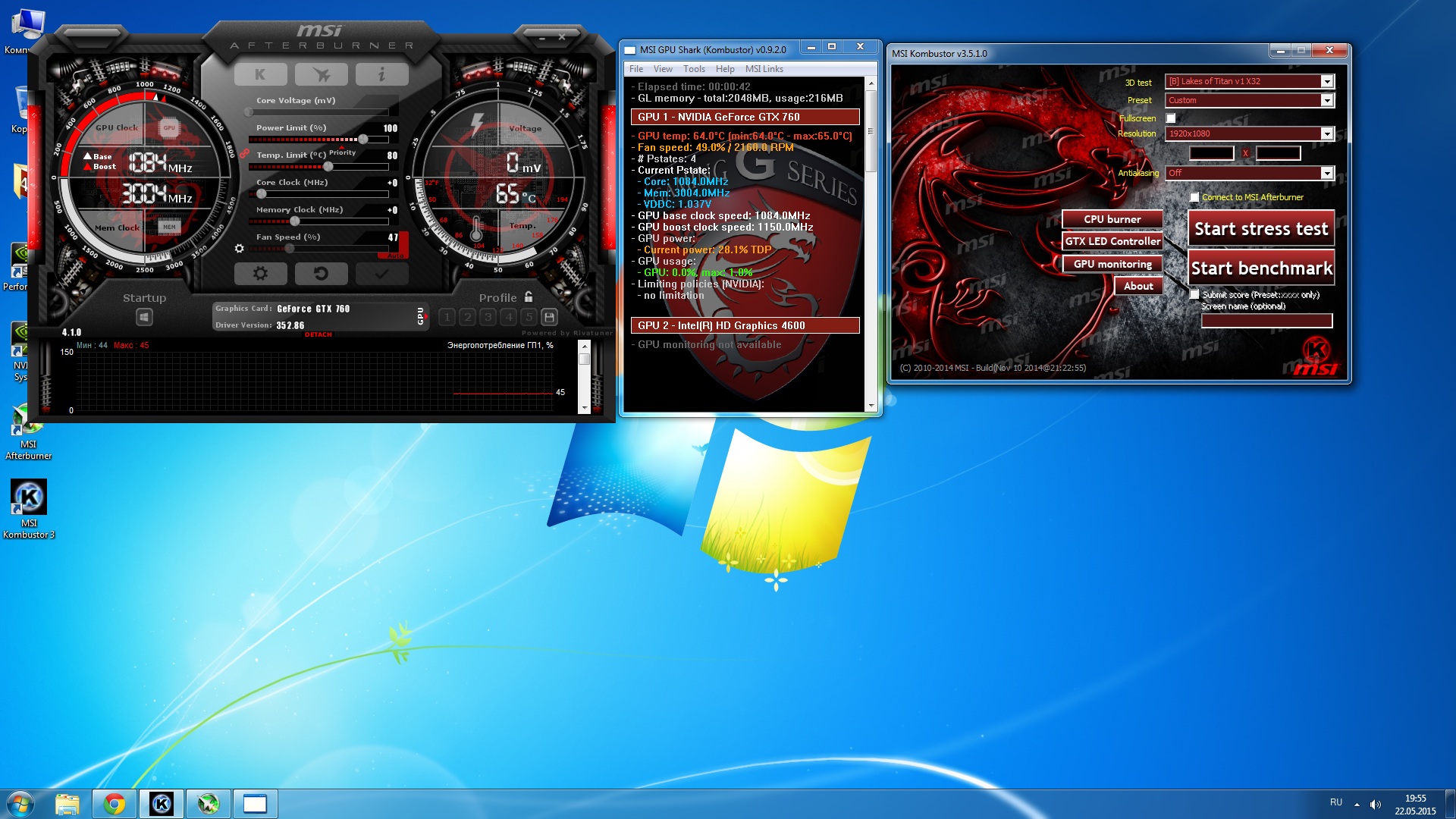Expand the 3D test dropdown
Image resolution: width=1456 pixels, height=819 pixels.
click(x=1326, y=81)
